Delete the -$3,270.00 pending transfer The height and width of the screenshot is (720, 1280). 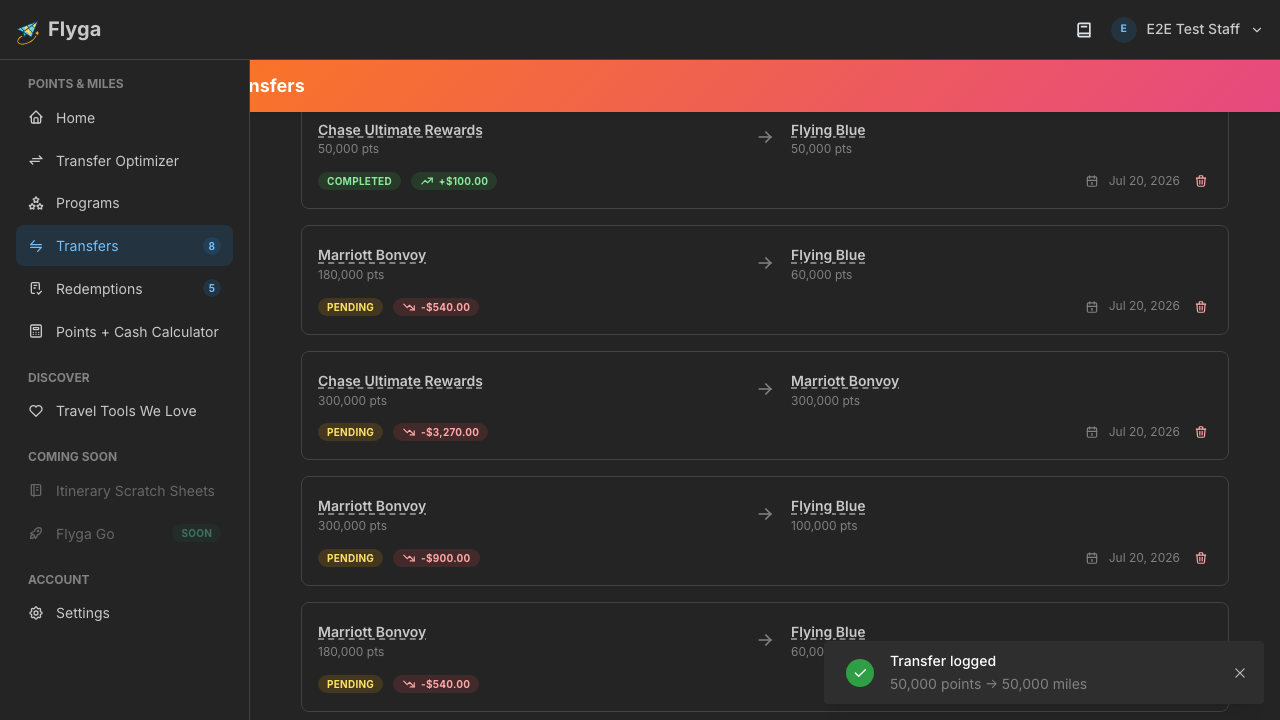[x=1201, y=432]
